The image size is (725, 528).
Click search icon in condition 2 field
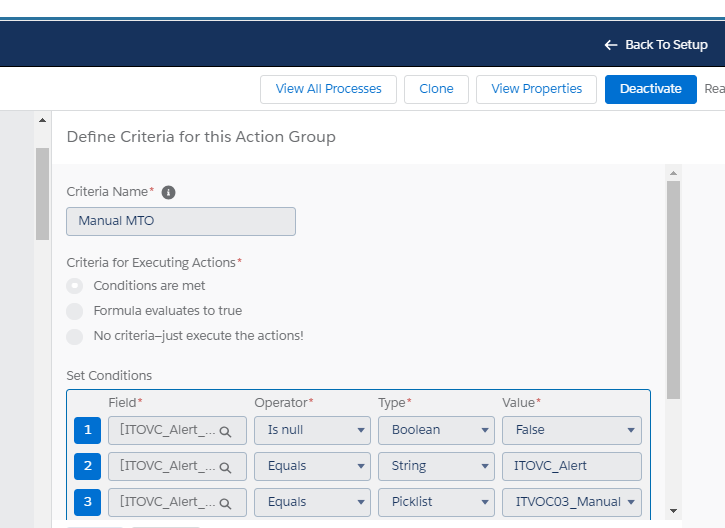click(226, 467)
